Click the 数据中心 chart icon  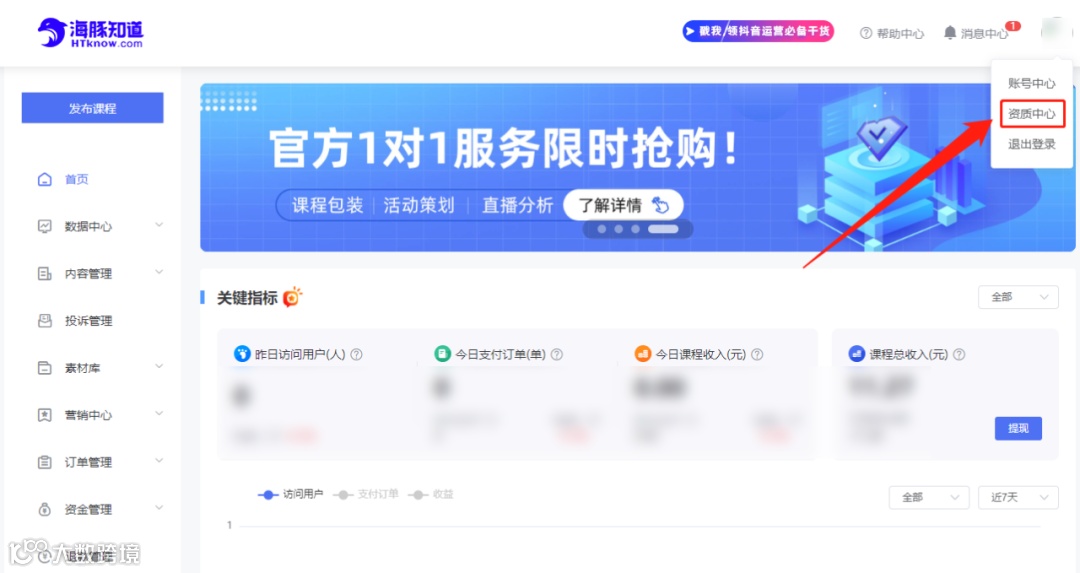pyautogui.click(x=45, y=226)
